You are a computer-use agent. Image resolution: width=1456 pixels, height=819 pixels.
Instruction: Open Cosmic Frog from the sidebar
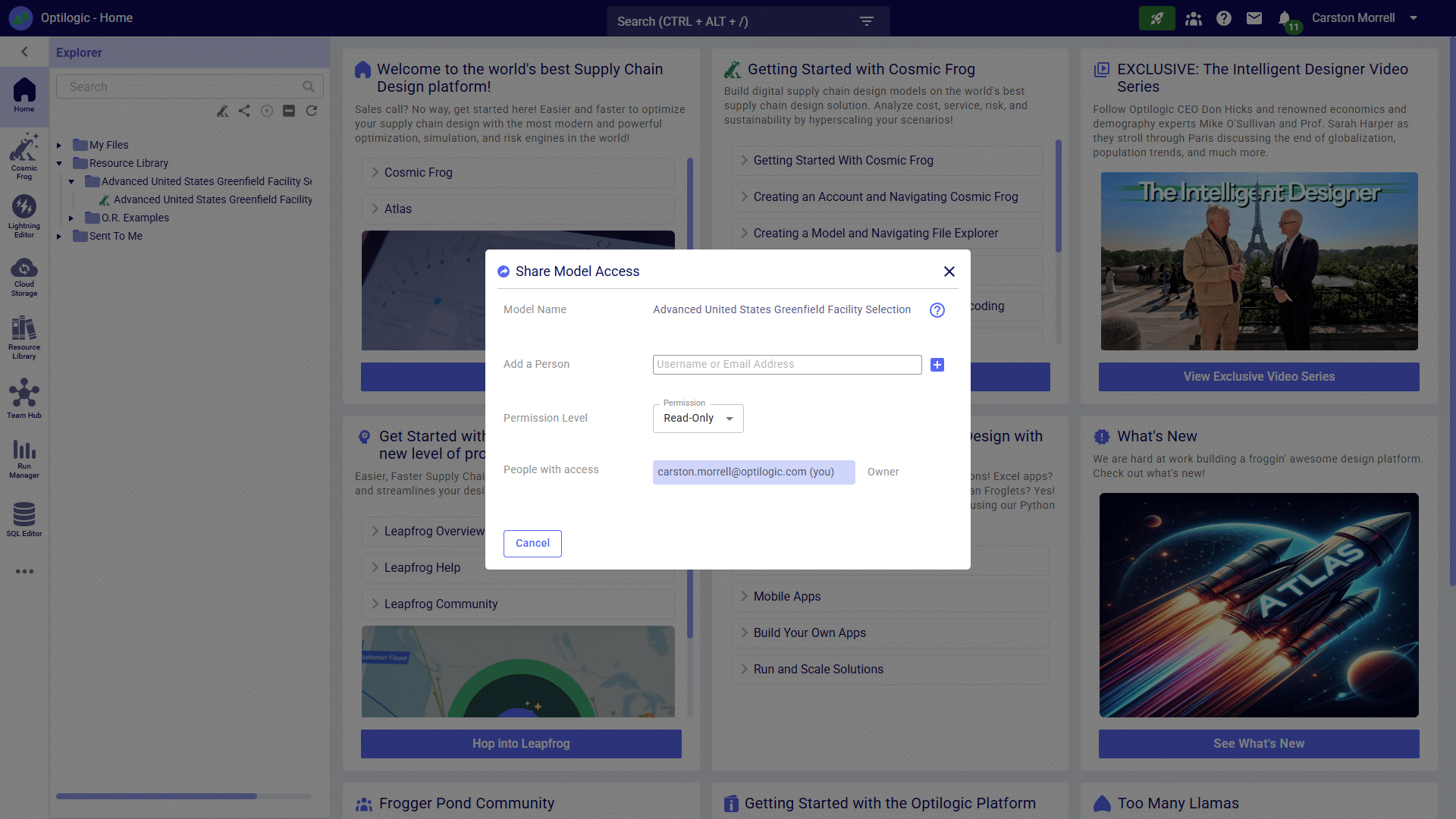24,155
